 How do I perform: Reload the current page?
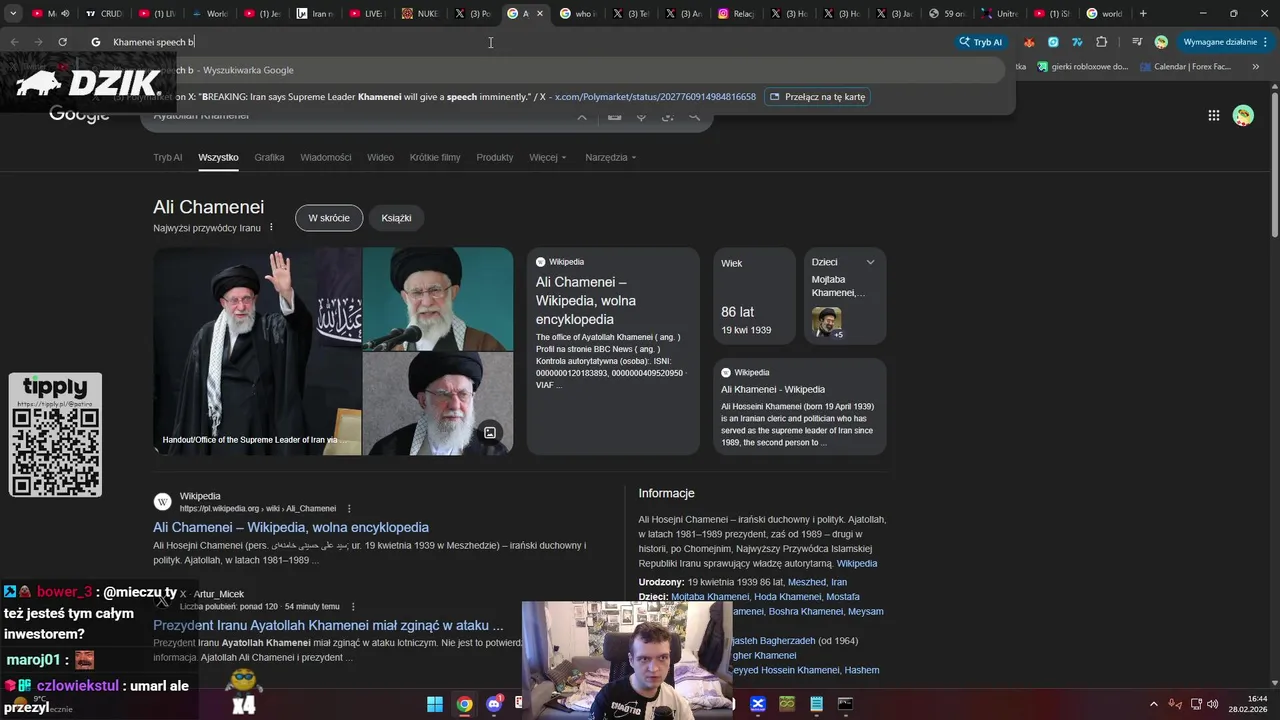pyautogui.click(x=62, y=42)
